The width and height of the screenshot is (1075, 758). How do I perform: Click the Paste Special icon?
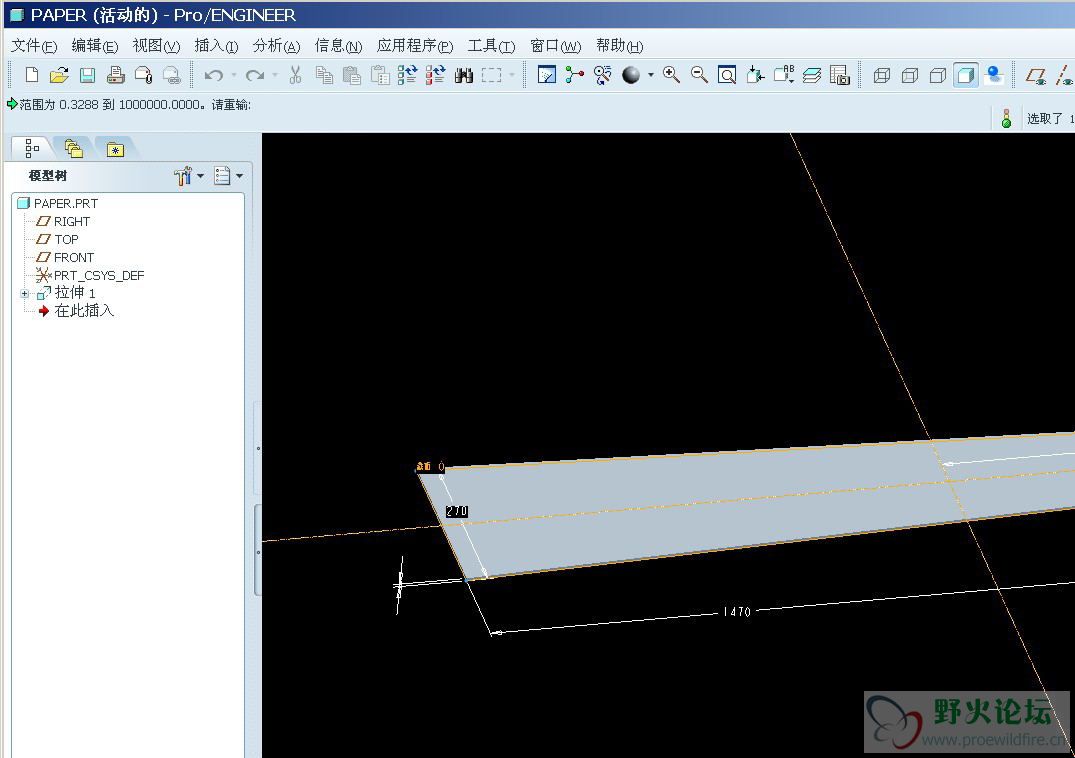point(380,75)
